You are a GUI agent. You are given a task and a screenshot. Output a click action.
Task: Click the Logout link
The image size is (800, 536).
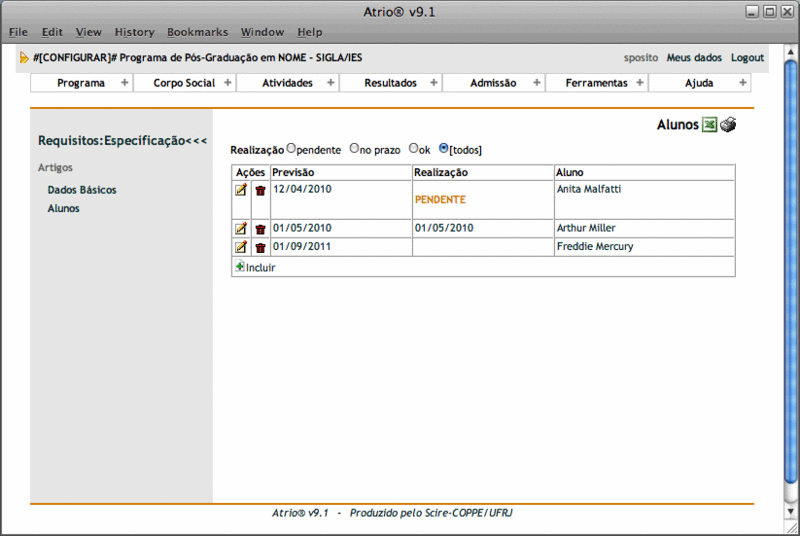[747, 58]
